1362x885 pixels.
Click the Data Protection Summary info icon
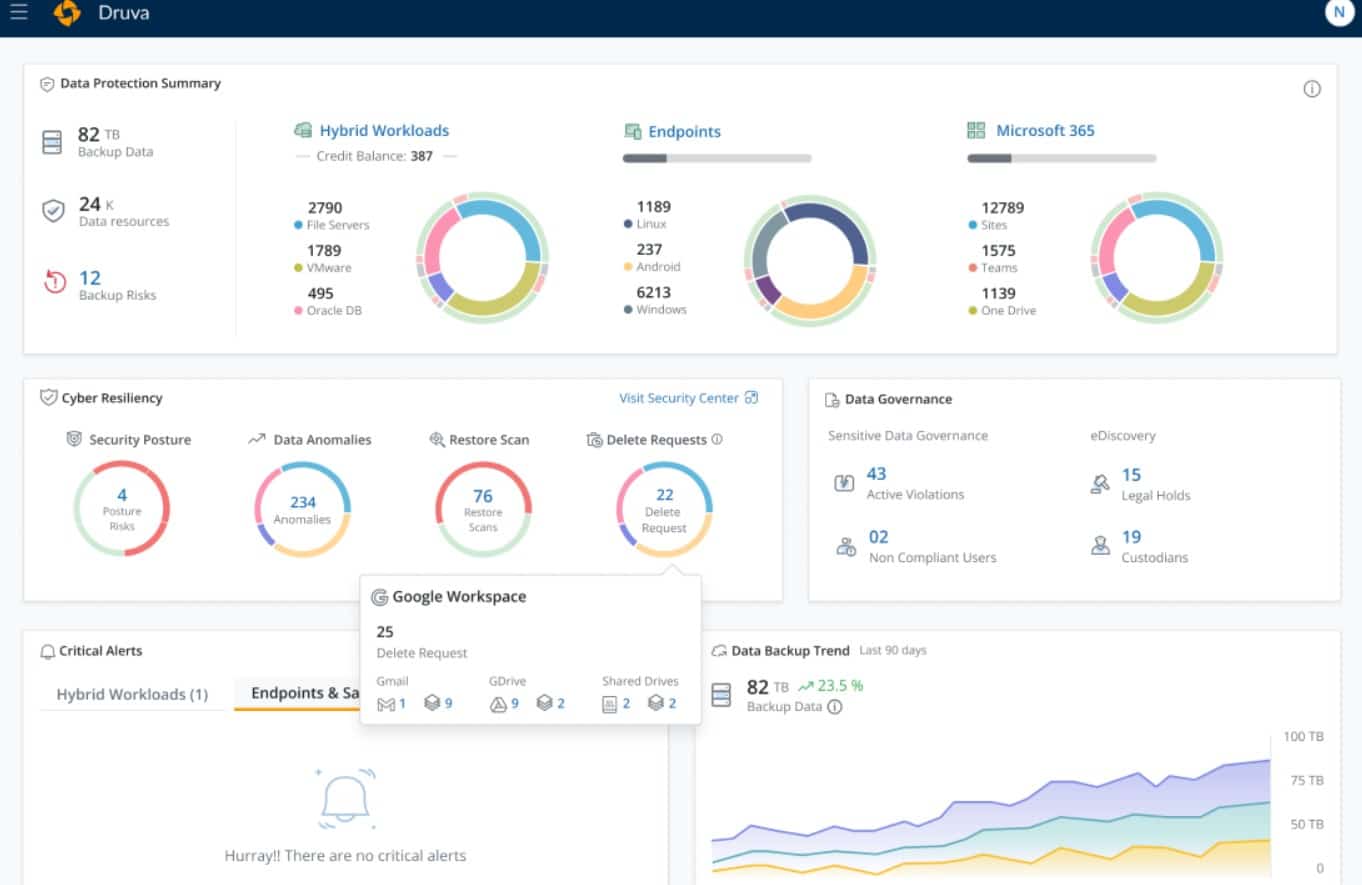(1312, 89)
